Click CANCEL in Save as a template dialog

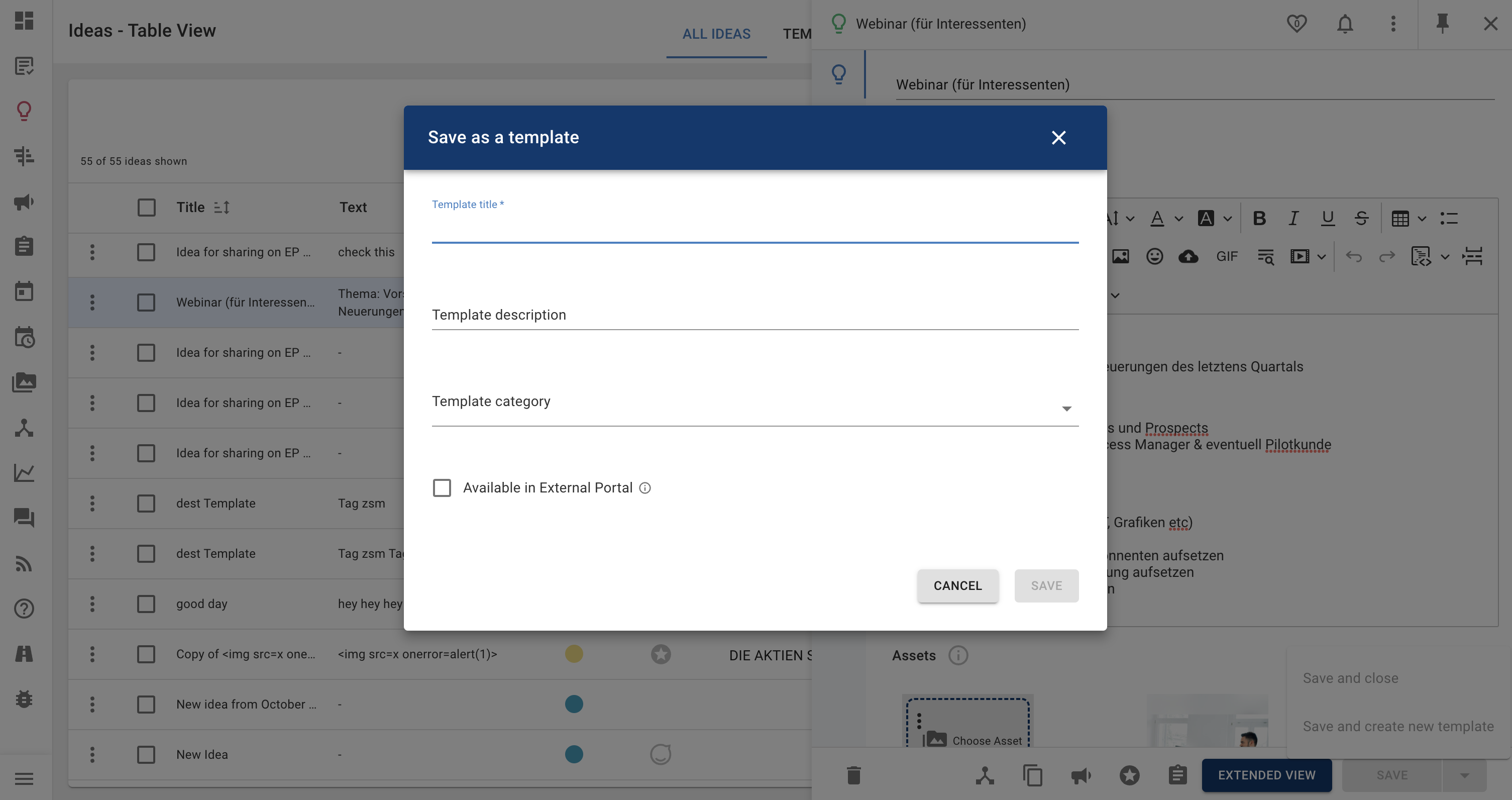click(x=957, y=585)
